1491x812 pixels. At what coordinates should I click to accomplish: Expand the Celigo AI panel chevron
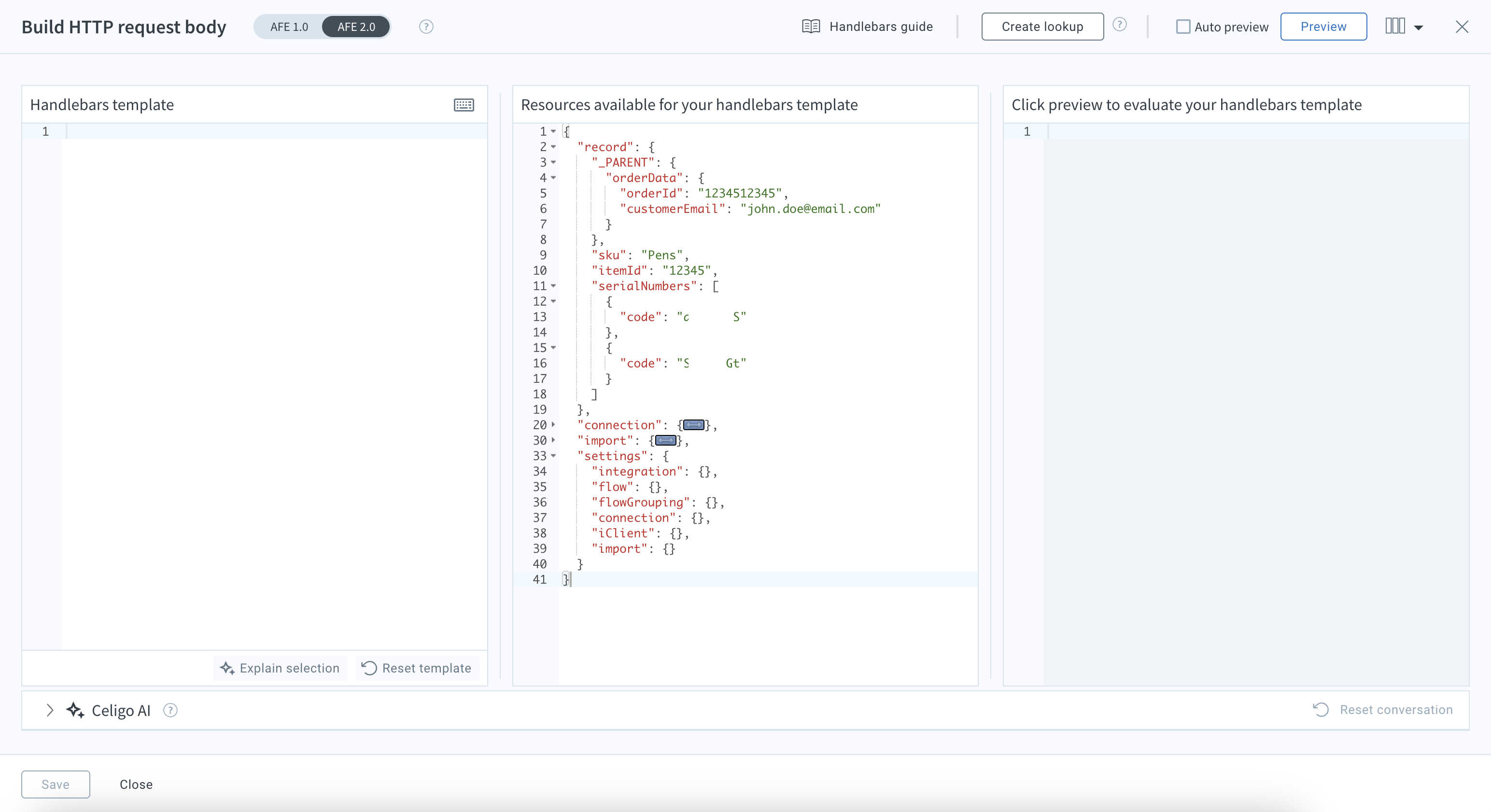pyautogui.click(x=50, y=710)
